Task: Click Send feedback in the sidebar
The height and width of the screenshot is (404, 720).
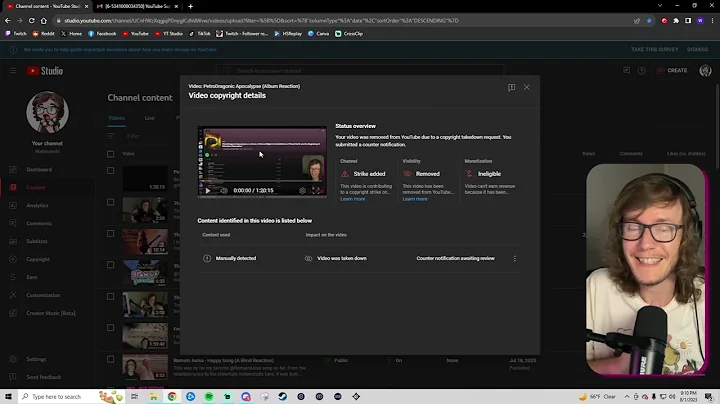Action: (46, 377)
